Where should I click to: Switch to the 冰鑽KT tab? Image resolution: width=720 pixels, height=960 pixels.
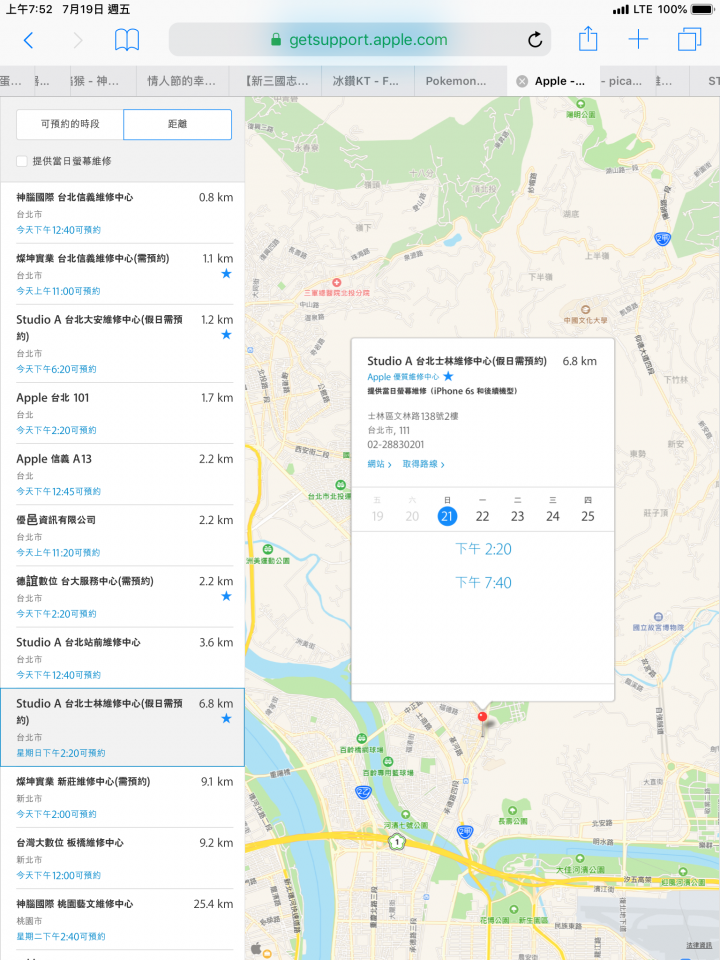coord(368,81)
